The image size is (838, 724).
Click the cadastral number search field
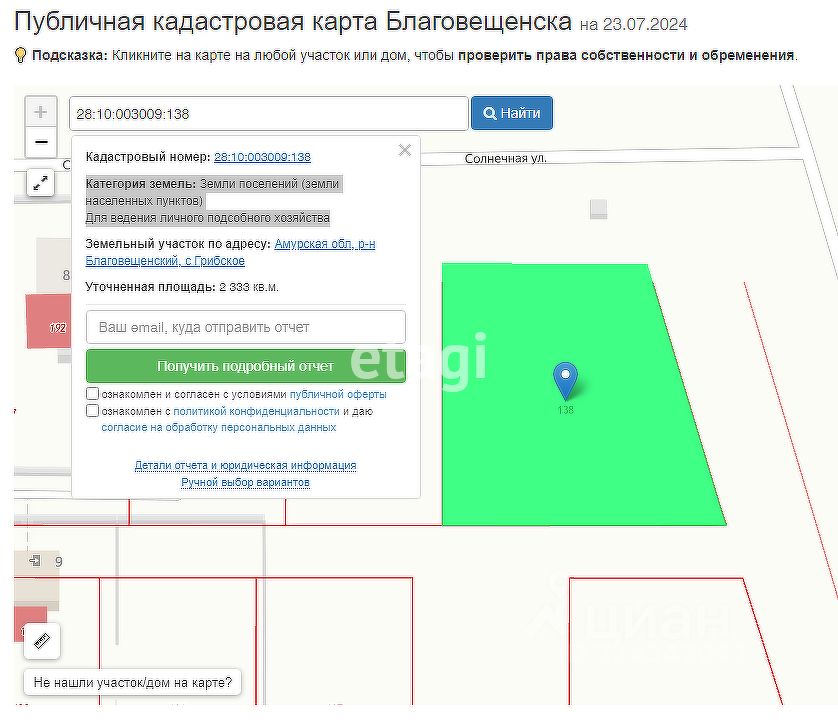[x=269, y=113]
